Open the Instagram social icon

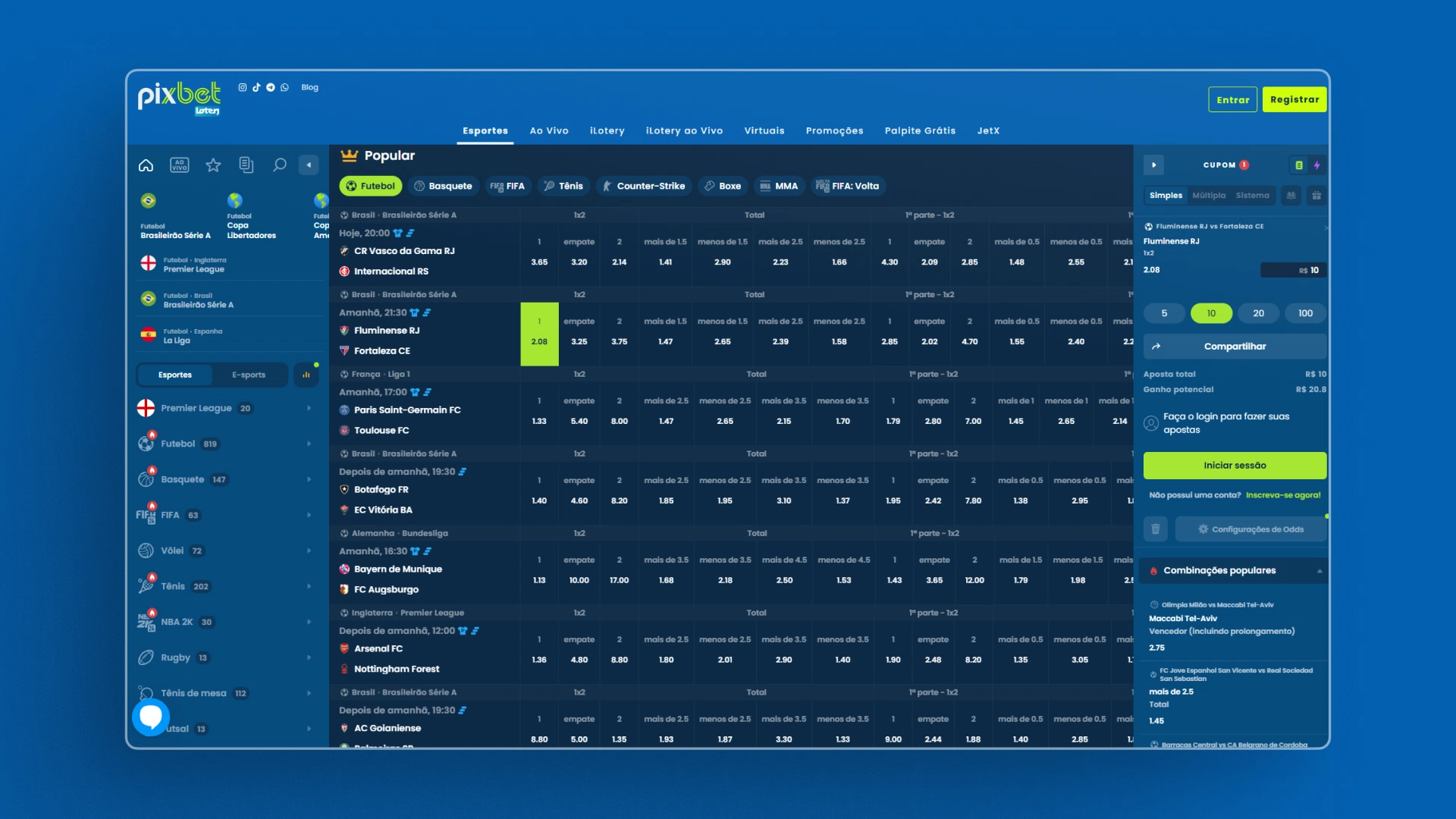(x=242, y=87)
